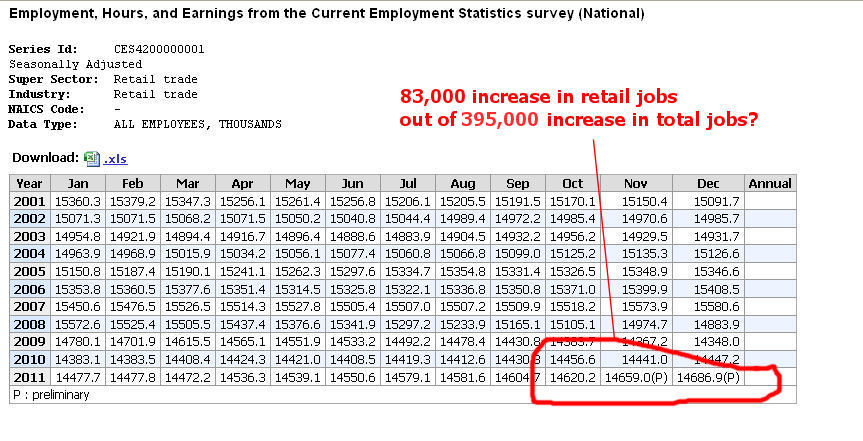Click the red '83,000 increase in retail jobs' annotation
Image resolution: width=863 pixels, height=441 pixels.
click(x=539, y=97)
